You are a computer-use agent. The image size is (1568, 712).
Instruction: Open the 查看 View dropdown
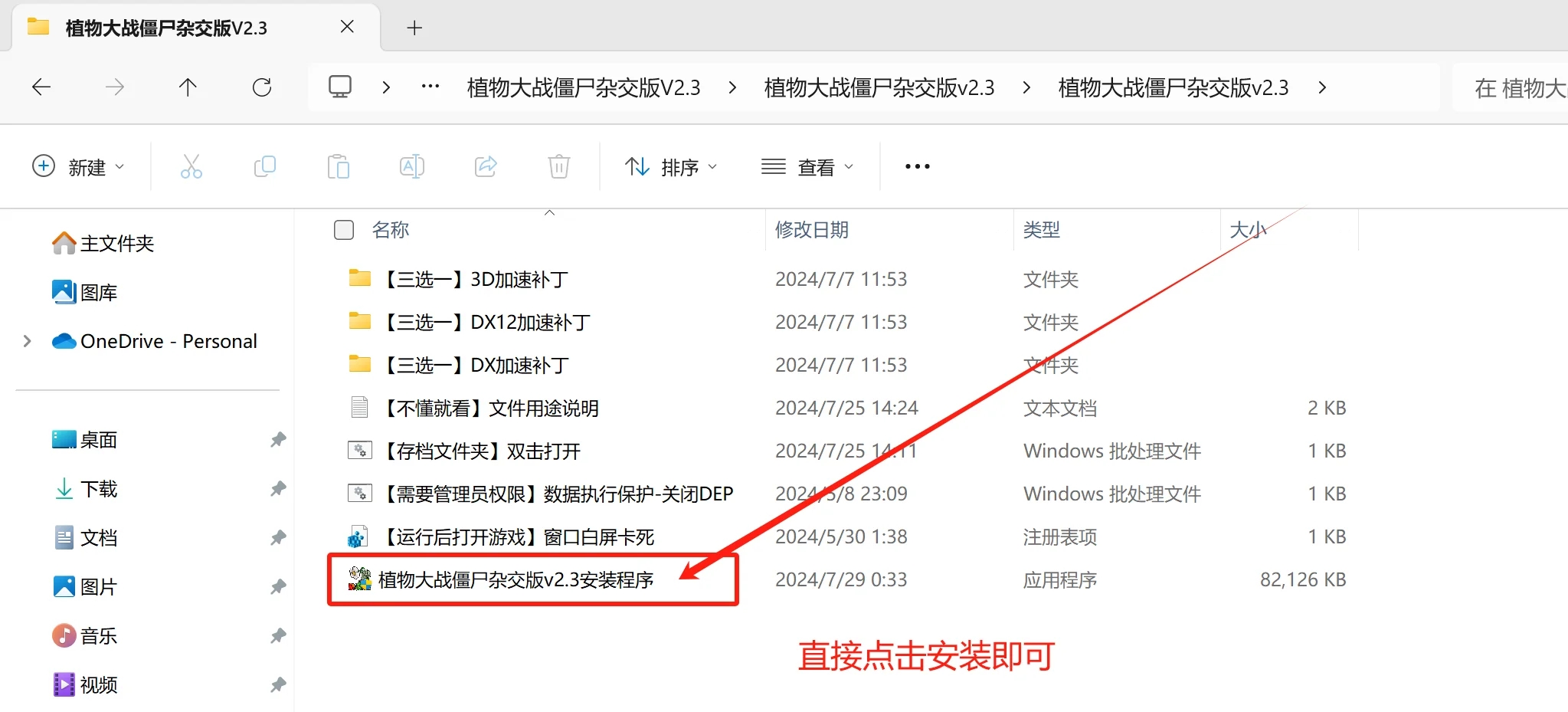(x=807, y=166)
